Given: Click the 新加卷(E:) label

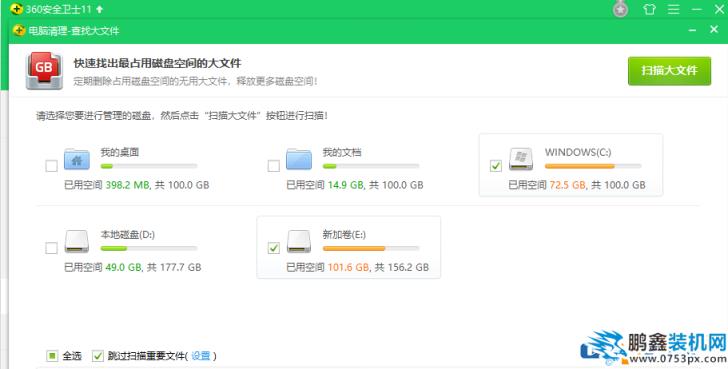Looking at the screenshot, I should pos(344,234).
